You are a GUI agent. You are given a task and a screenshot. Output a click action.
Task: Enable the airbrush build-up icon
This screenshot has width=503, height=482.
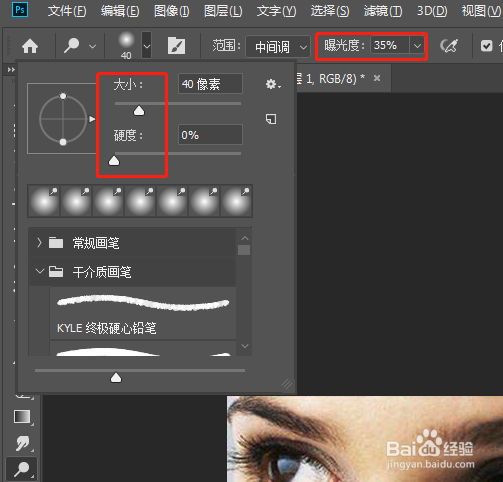coord(449,46)
